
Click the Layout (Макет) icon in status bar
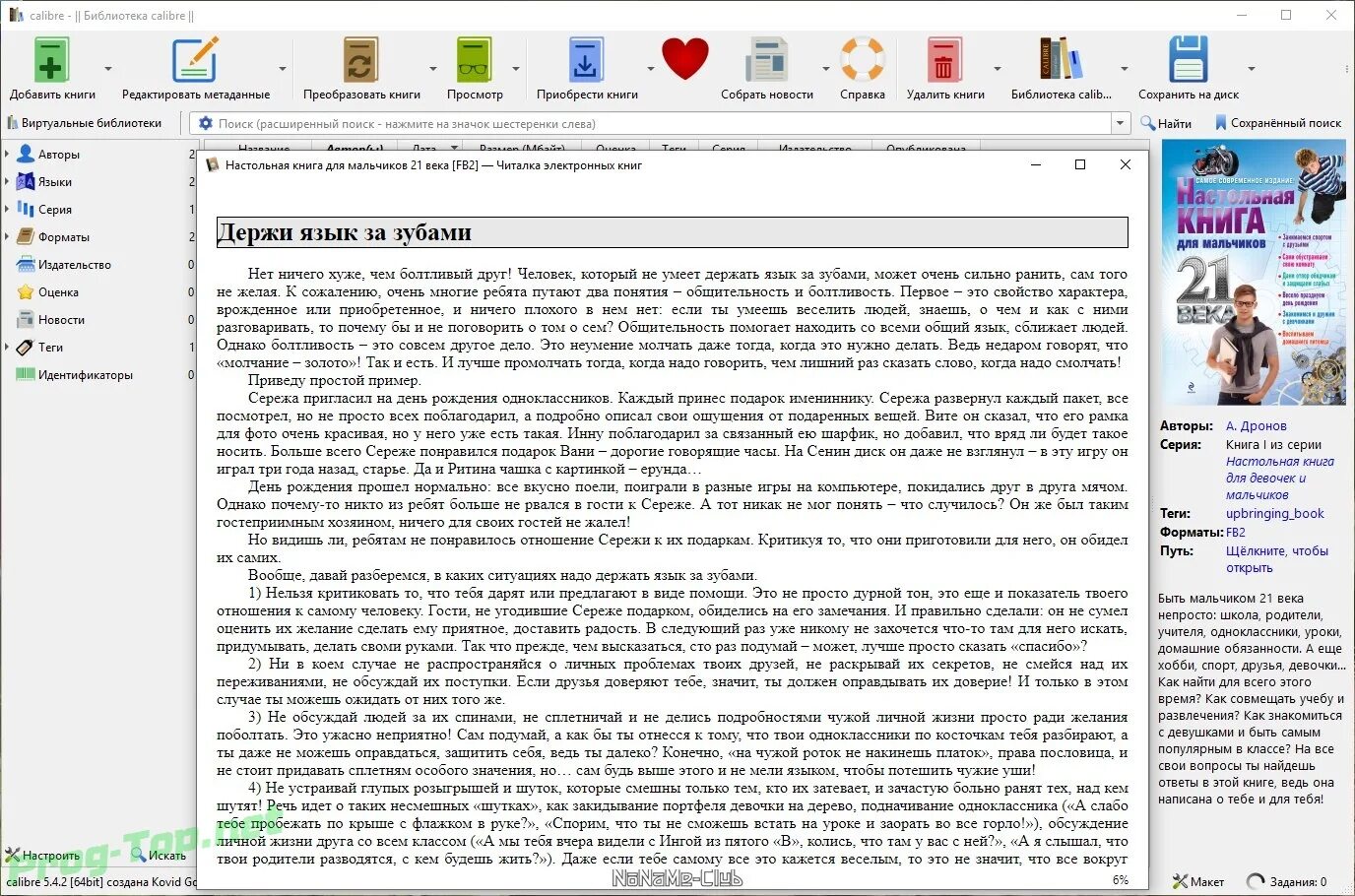click(x=1180, y=881)
